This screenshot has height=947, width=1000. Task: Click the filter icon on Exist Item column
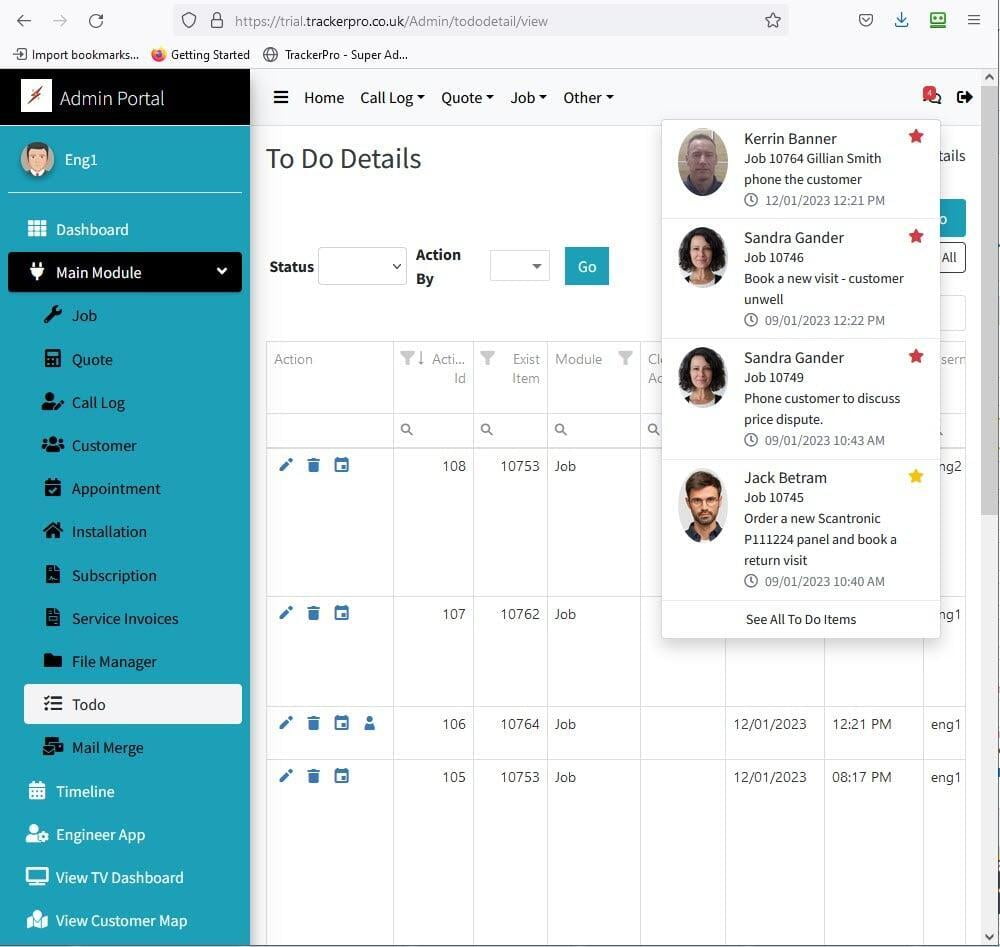[487, 358]
